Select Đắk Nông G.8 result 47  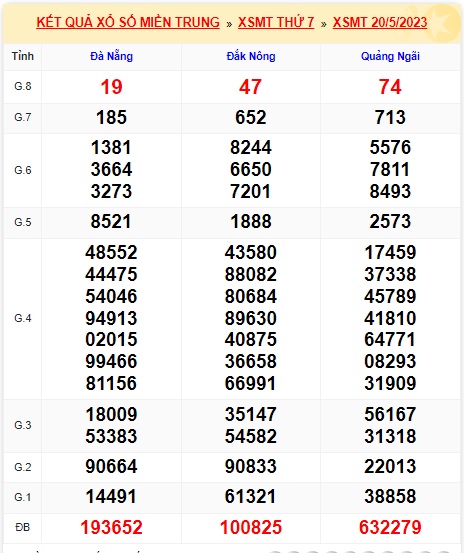point(250,87)
